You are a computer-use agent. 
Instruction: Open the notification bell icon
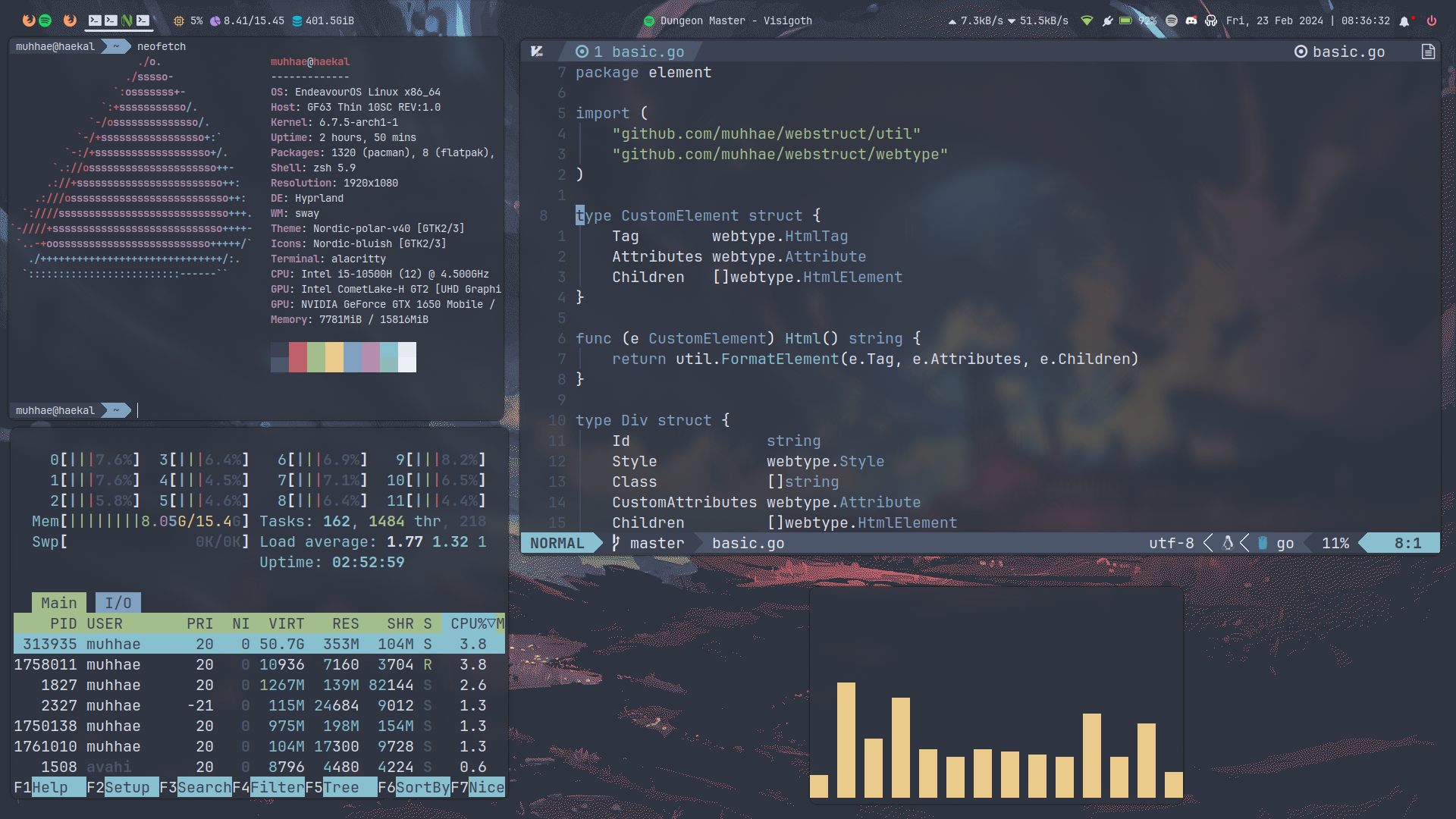[x=1404, y=21]
